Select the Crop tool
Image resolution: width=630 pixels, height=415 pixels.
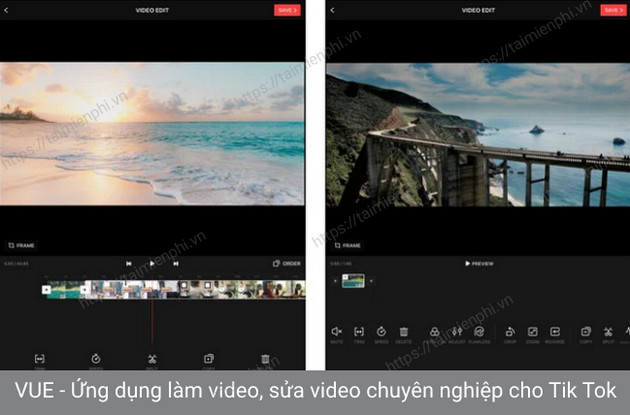pos(510,331)
